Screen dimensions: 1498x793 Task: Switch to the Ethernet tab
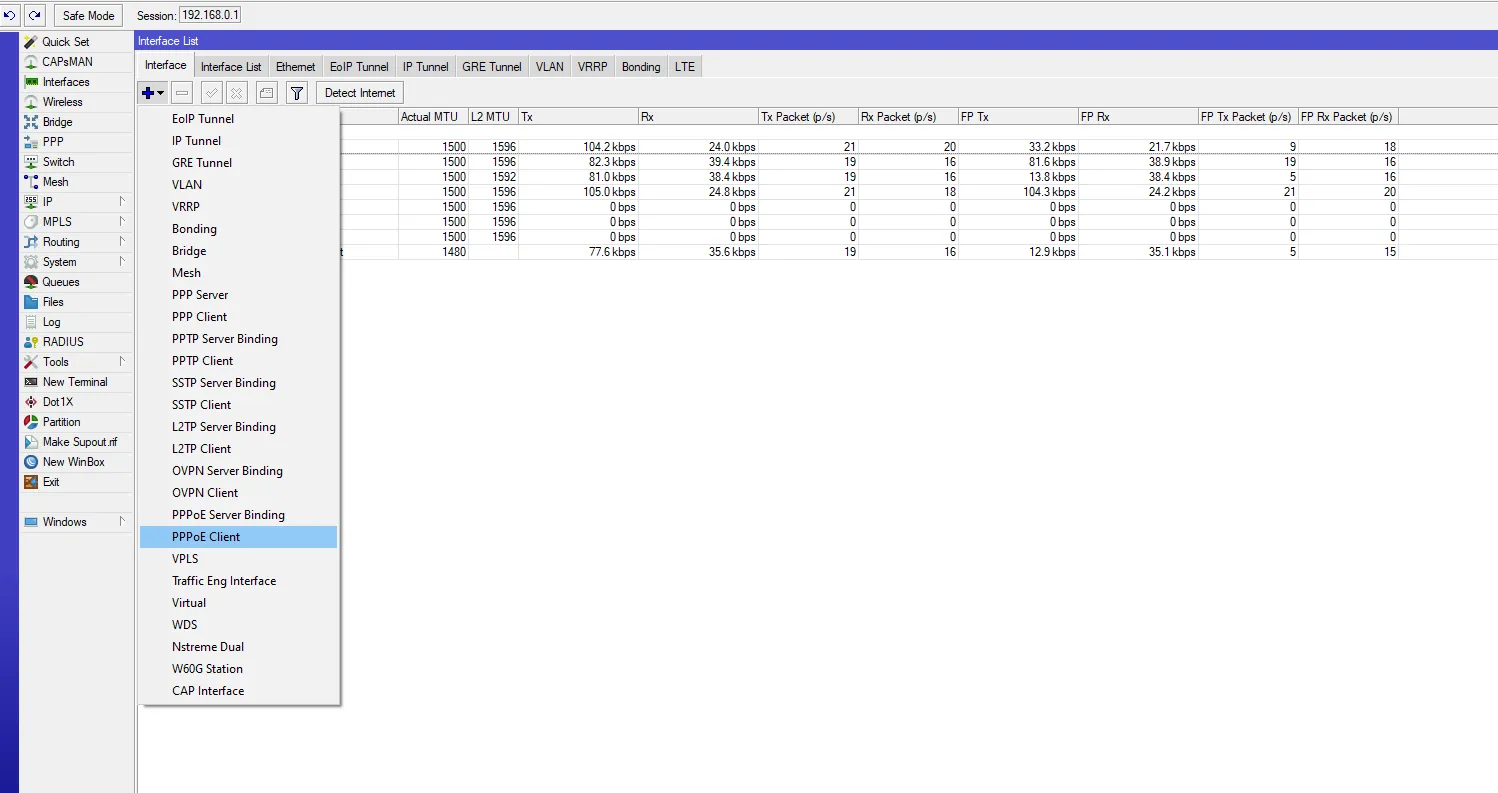[295, 67]
